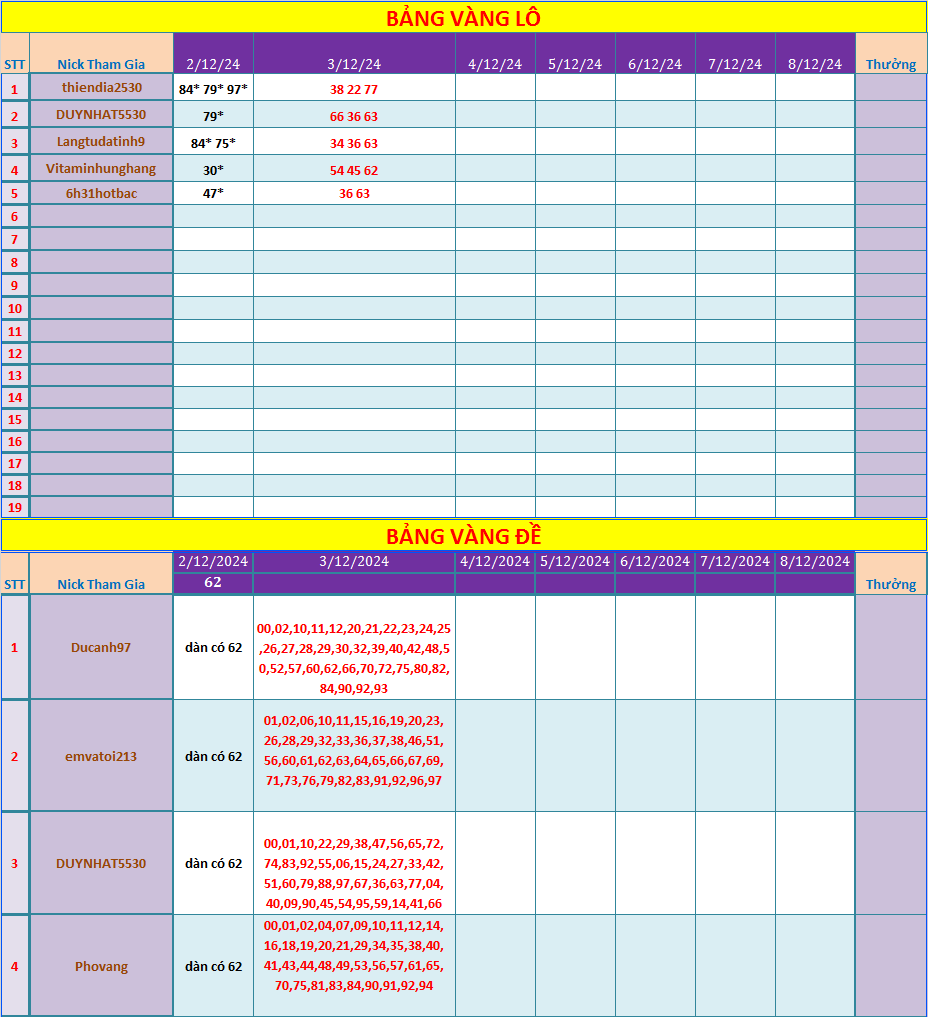The image size is (928, 1017).
Task: Click the '2/12/24' column header
Action: [213, 53]
